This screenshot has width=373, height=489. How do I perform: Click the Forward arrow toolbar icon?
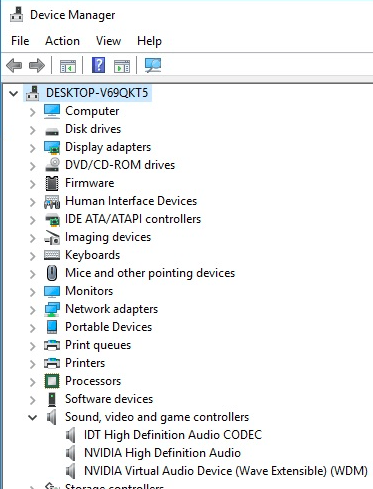point(37,65)
